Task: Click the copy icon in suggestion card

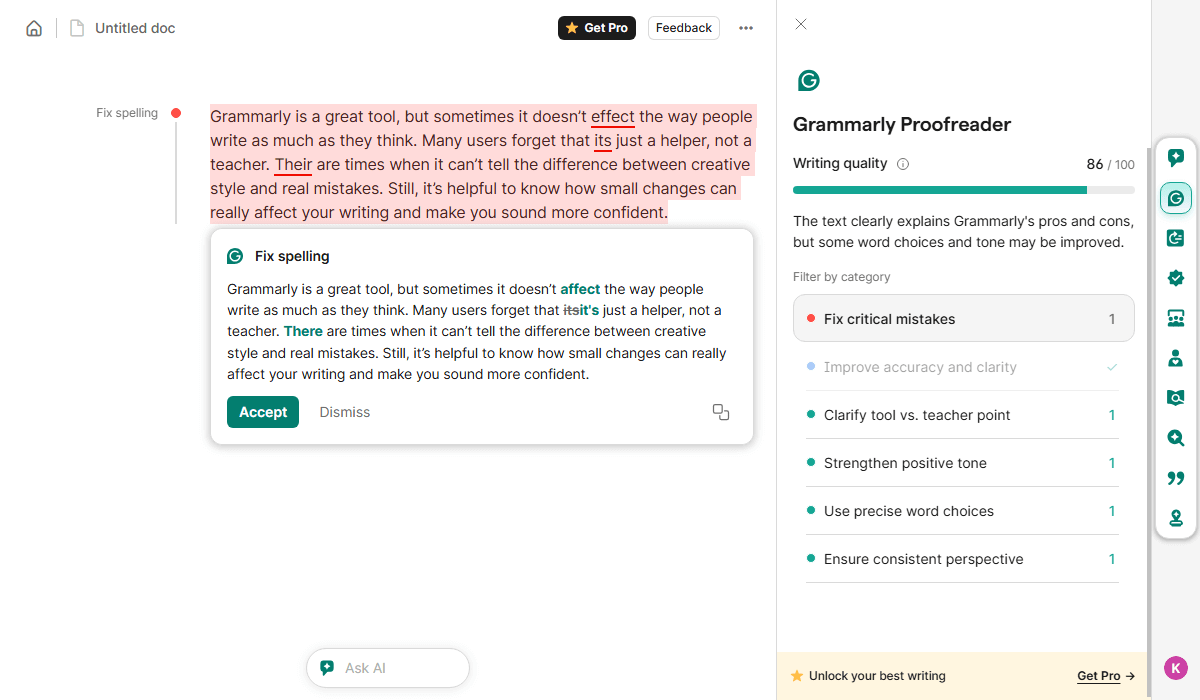Action: click(720, 412)
